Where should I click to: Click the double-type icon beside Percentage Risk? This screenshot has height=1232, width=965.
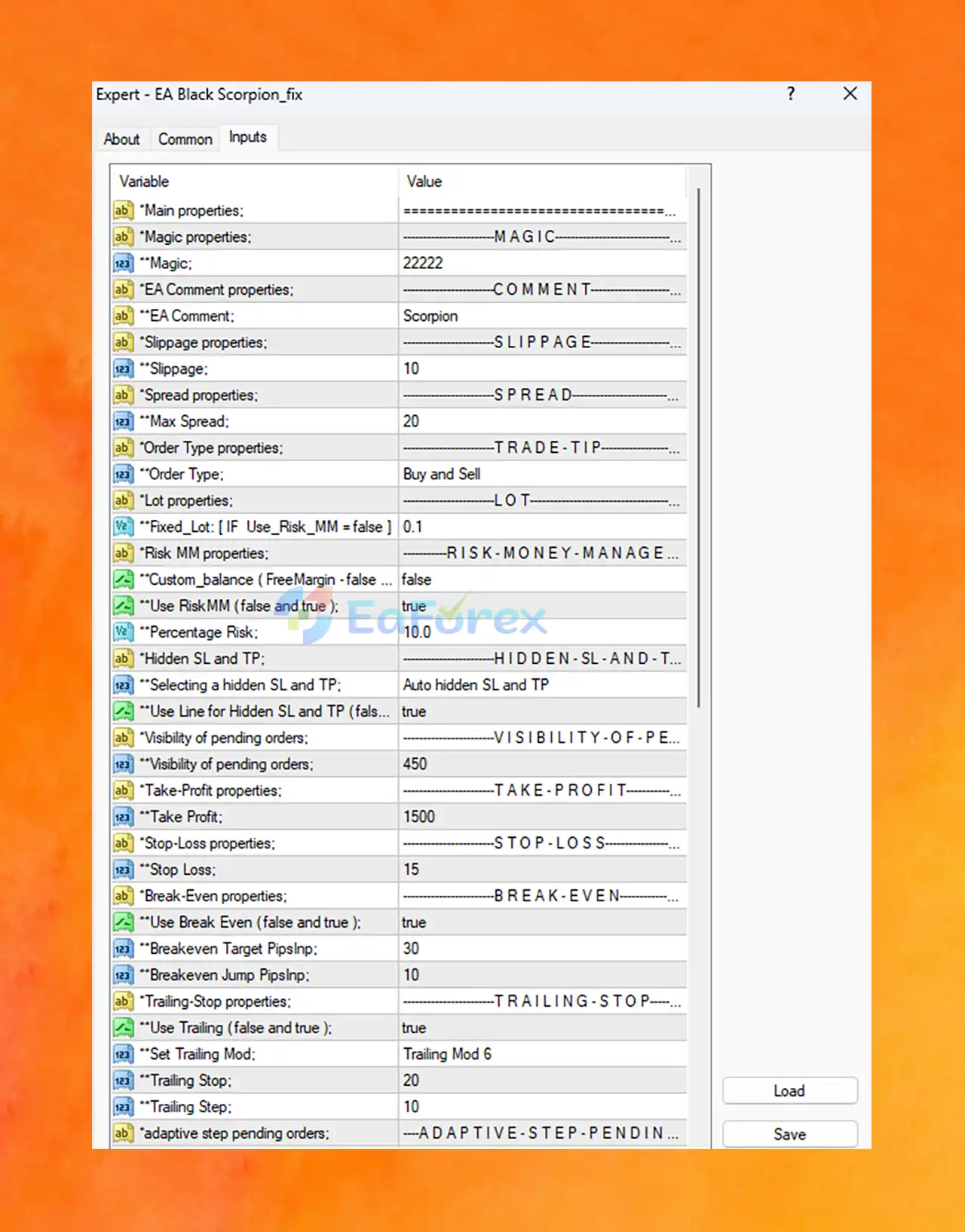pyautogui.click(x=123, y=633)
